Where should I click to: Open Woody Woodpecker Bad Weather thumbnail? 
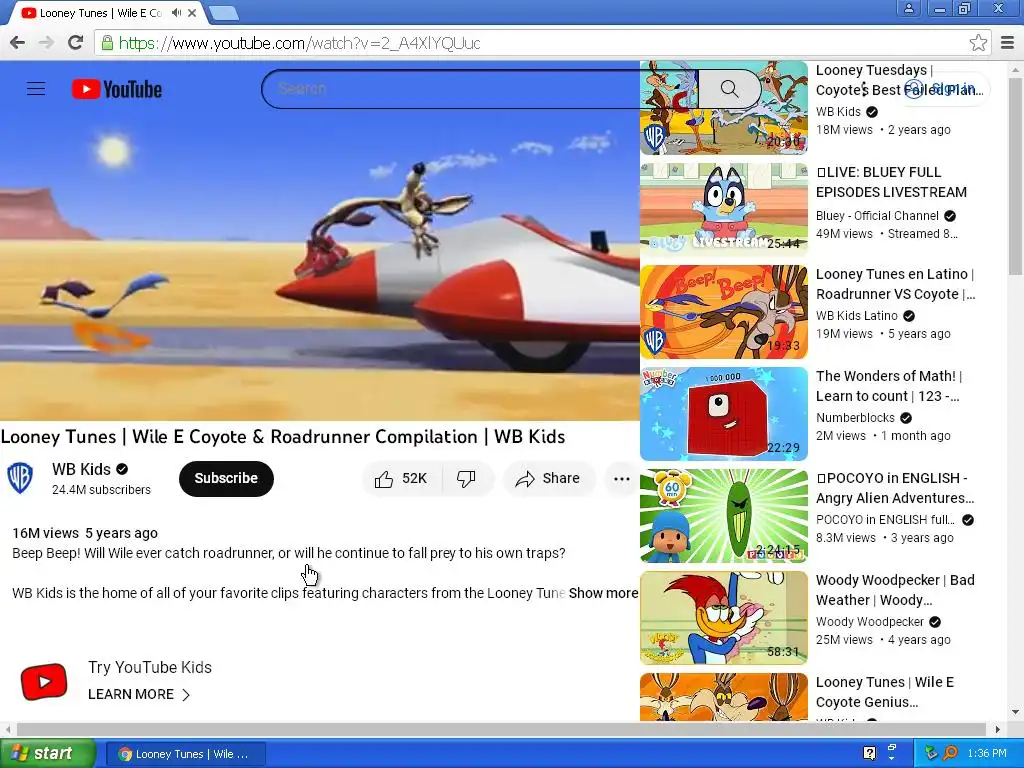[x=724, y=617]
